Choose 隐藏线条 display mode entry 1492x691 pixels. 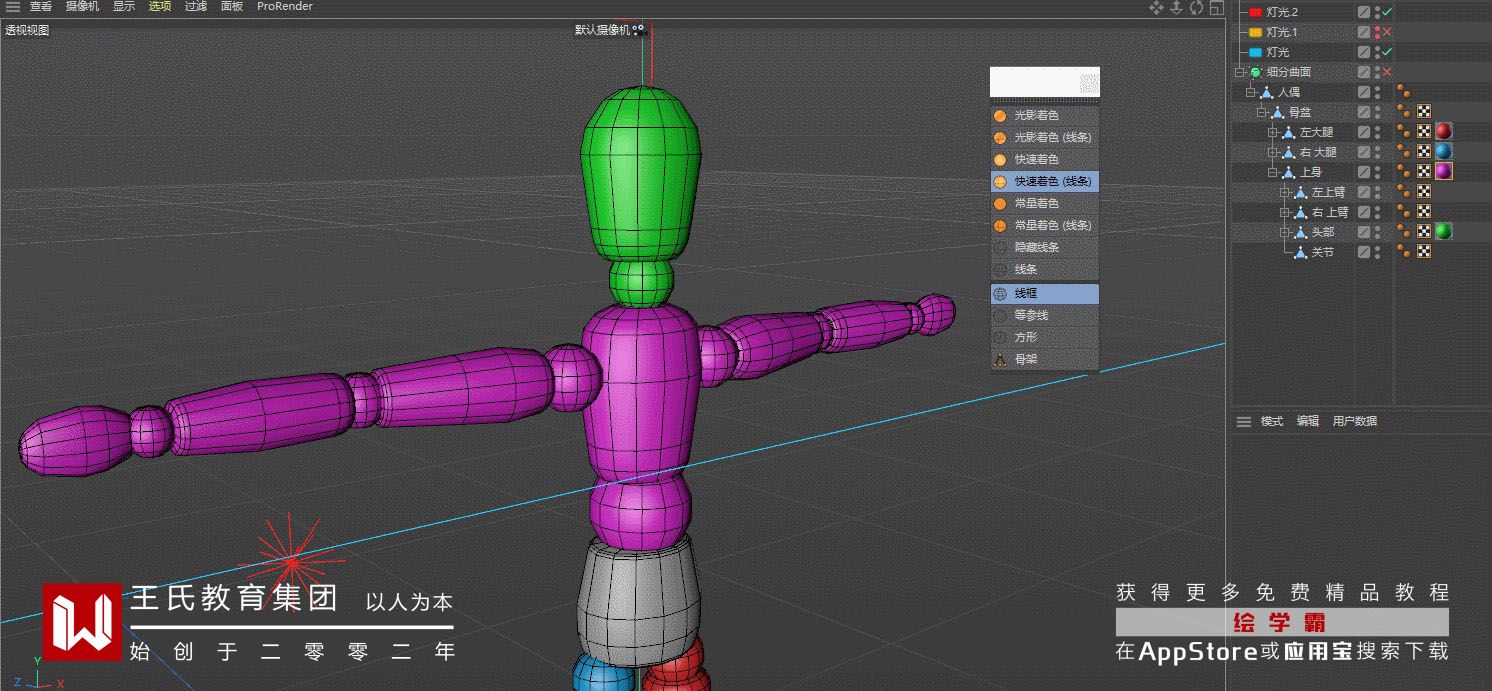click(x=1044, y=247)
